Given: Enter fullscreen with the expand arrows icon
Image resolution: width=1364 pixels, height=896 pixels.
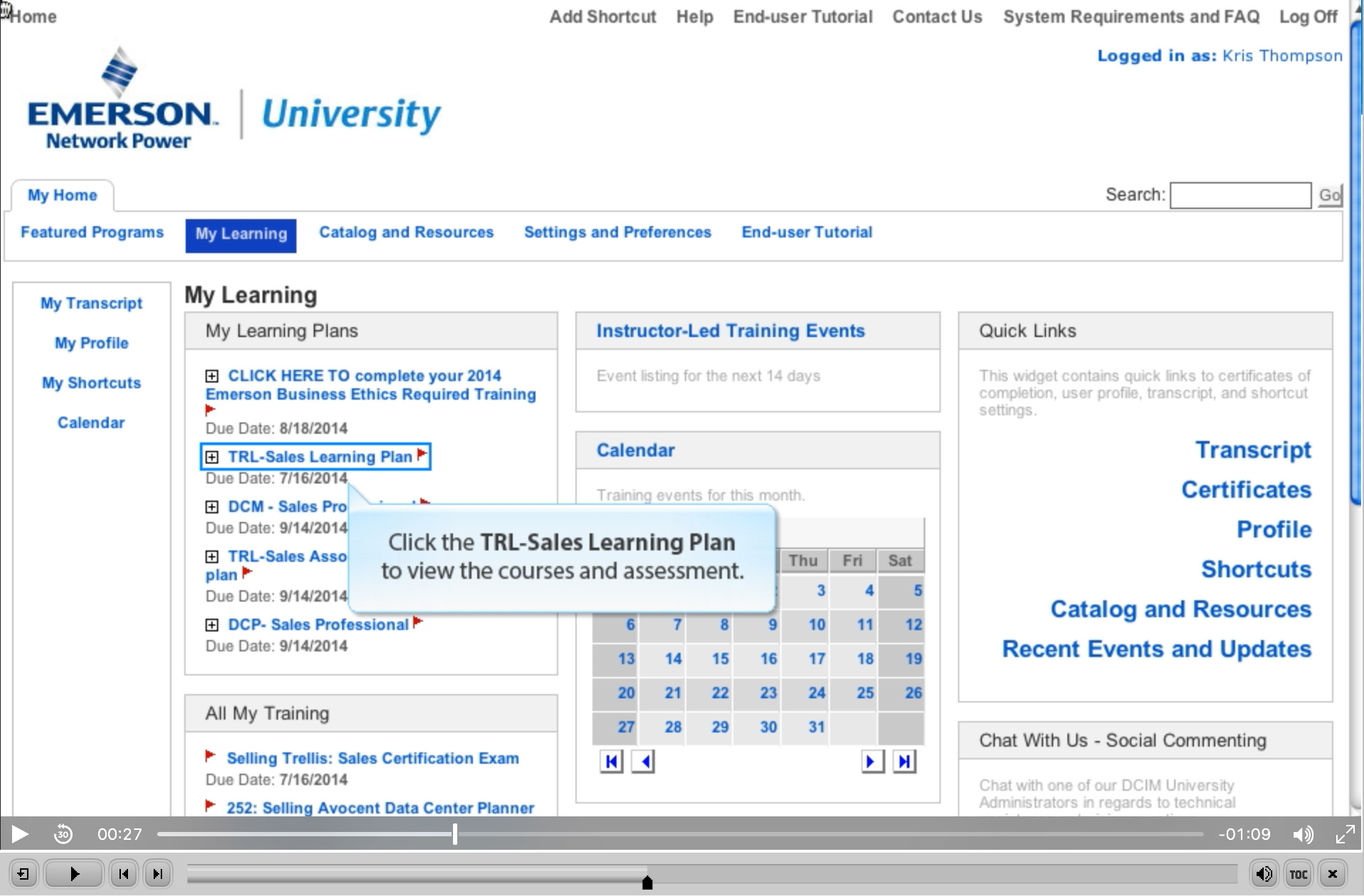Looking at the screenshot, I should (x=1344, y=834).
